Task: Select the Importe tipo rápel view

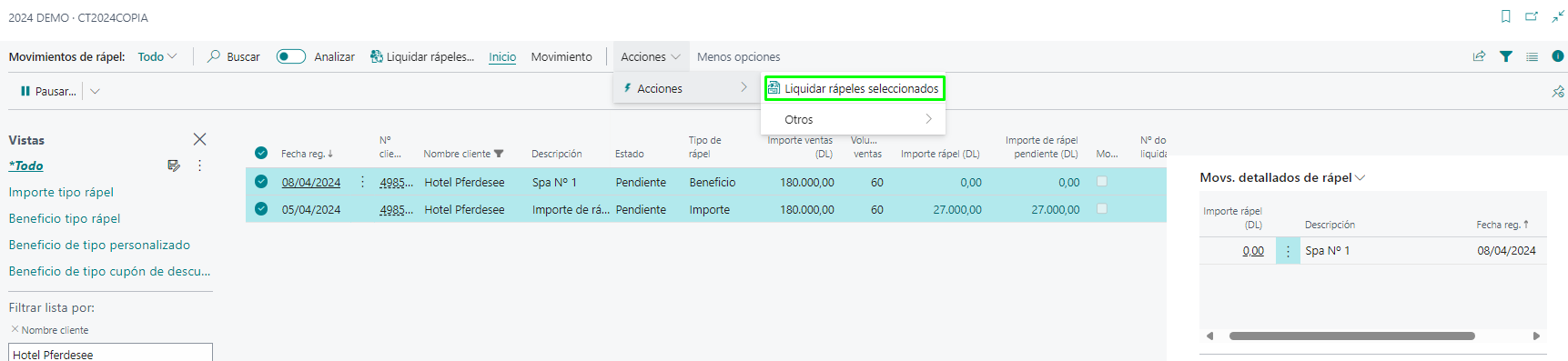Action: 61,192
